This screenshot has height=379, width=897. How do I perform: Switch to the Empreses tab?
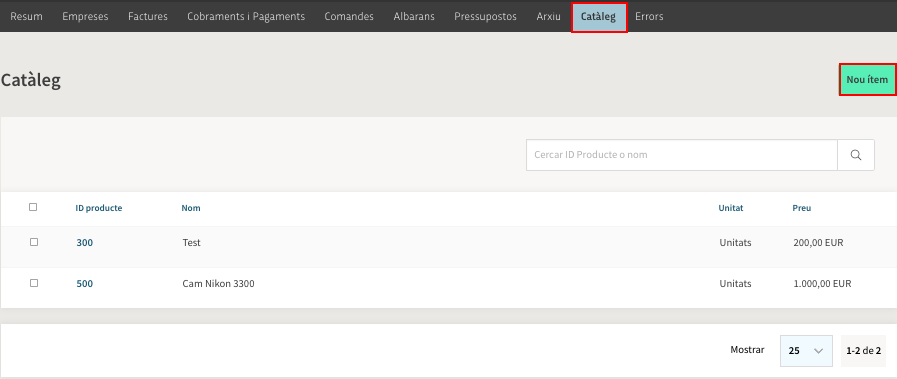[85, 17]
